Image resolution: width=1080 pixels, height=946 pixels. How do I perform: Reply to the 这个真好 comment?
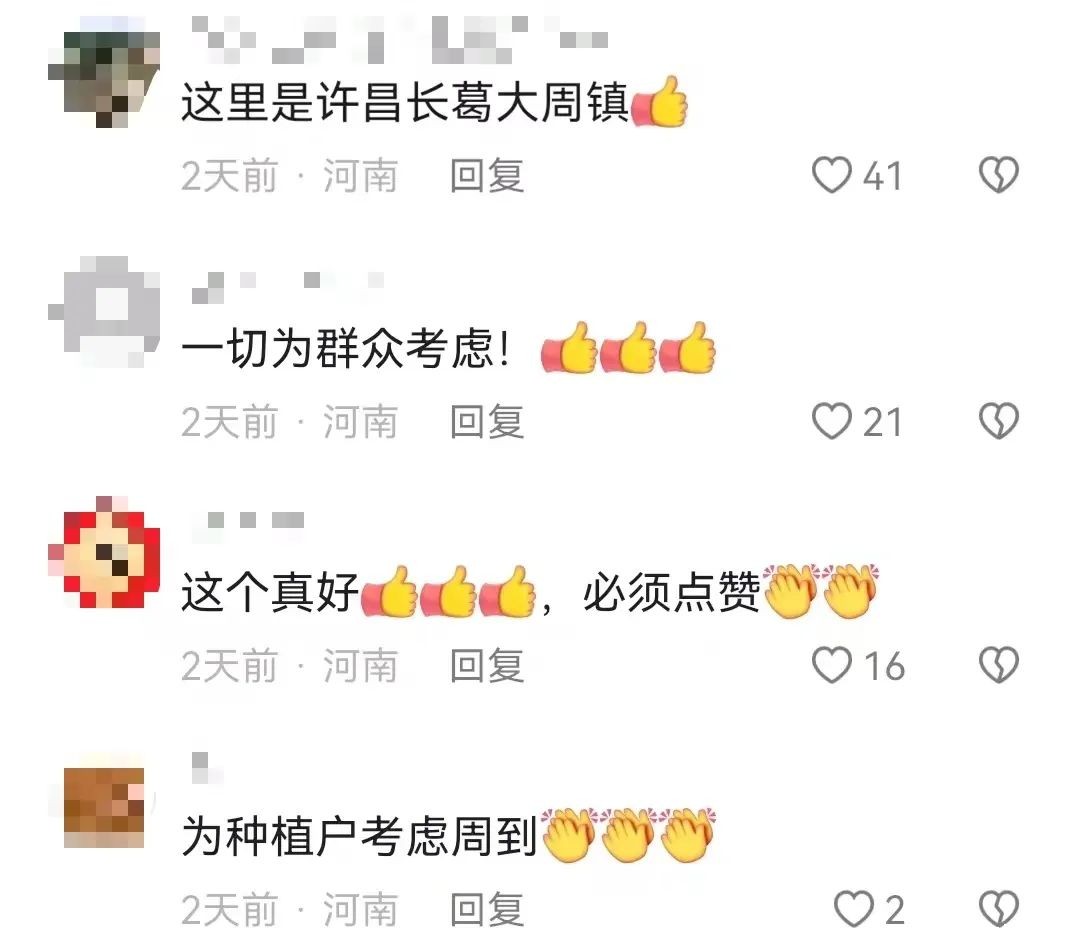(x=487, y=666)
